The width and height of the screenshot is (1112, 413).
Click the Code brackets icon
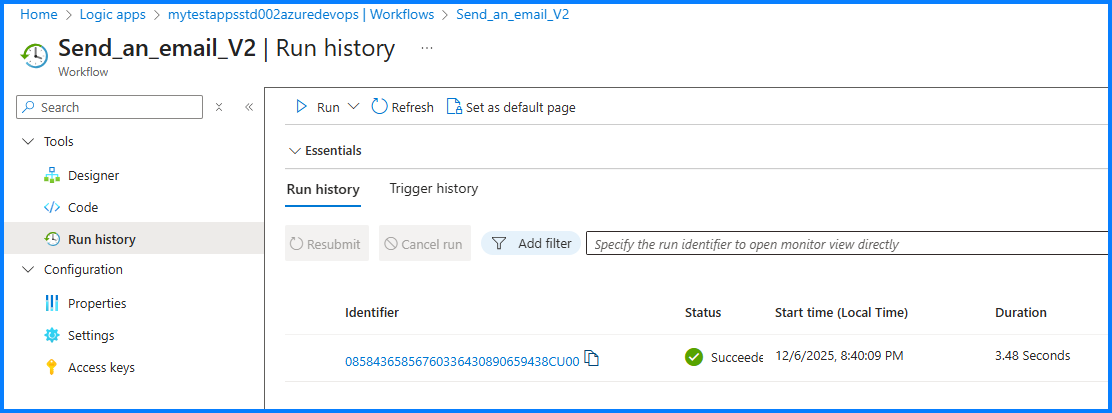click(52, 207)
